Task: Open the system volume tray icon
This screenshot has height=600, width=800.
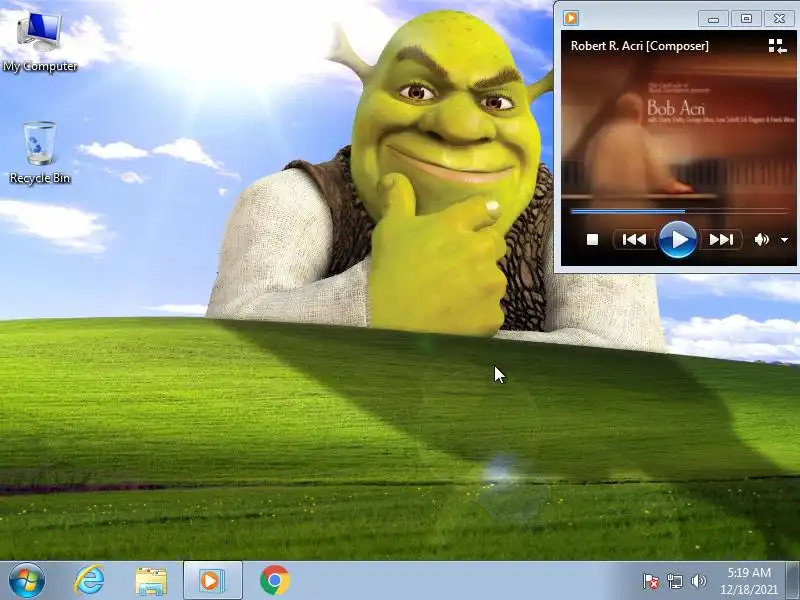Action: click(698, 581)
